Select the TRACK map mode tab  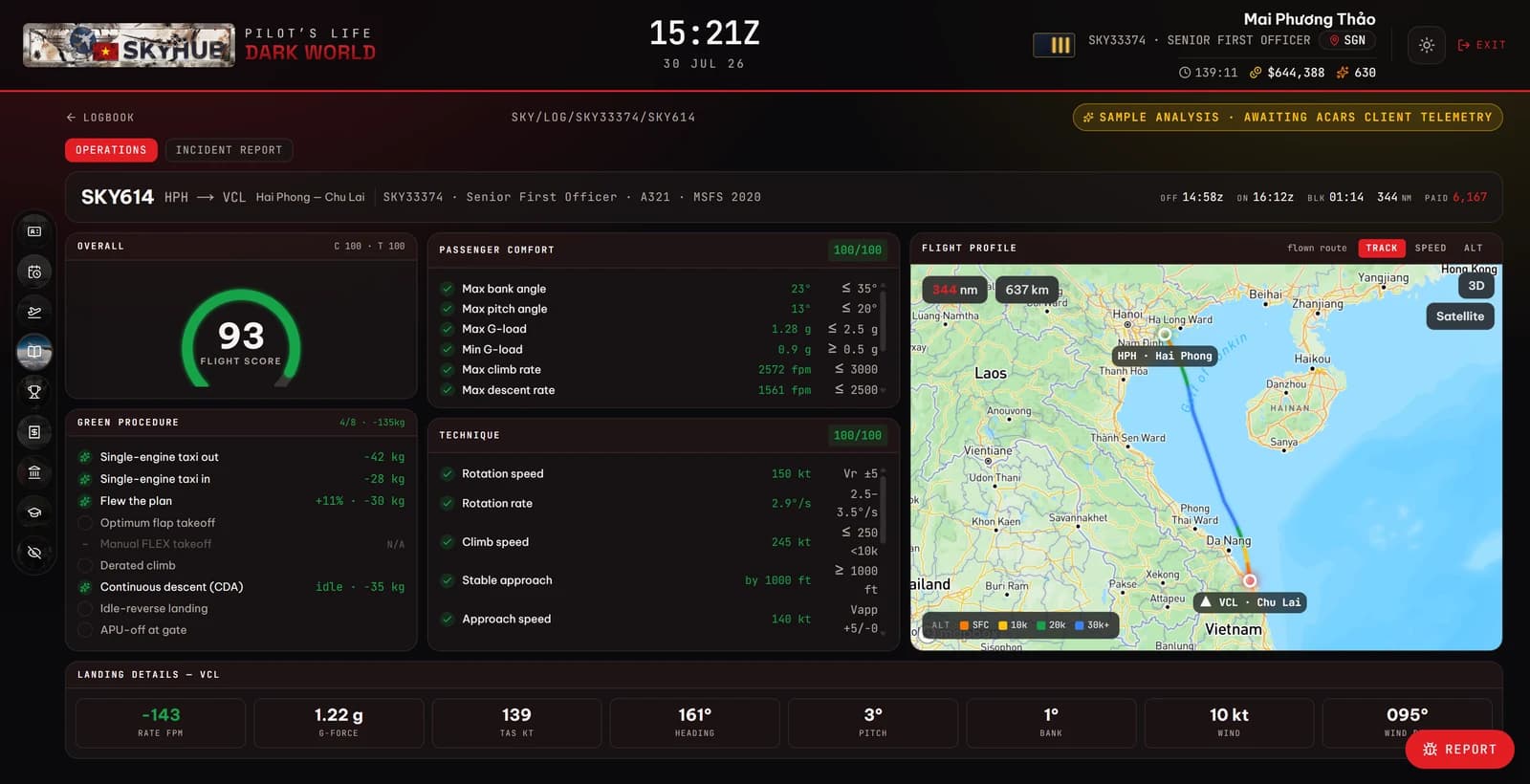[1381, 248]
